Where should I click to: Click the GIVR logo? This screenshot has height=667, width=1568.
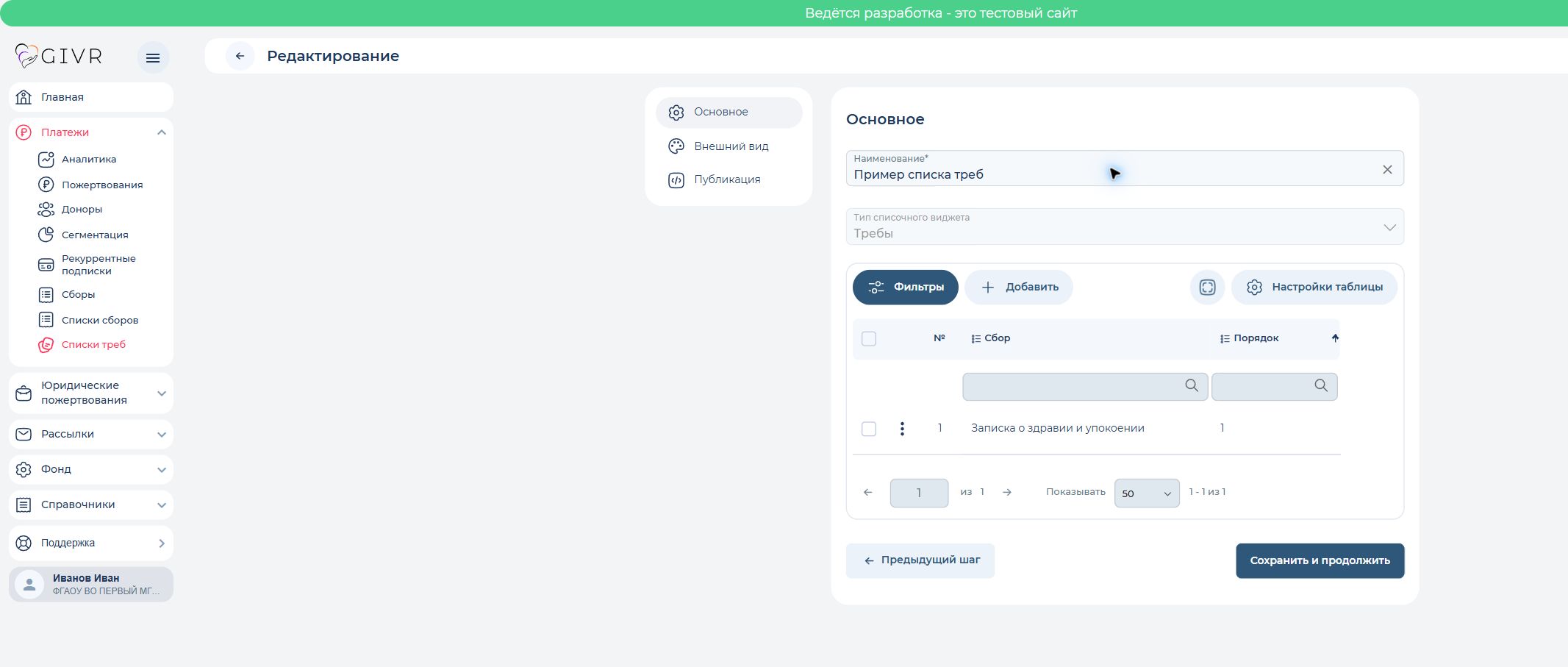point(59,56)
